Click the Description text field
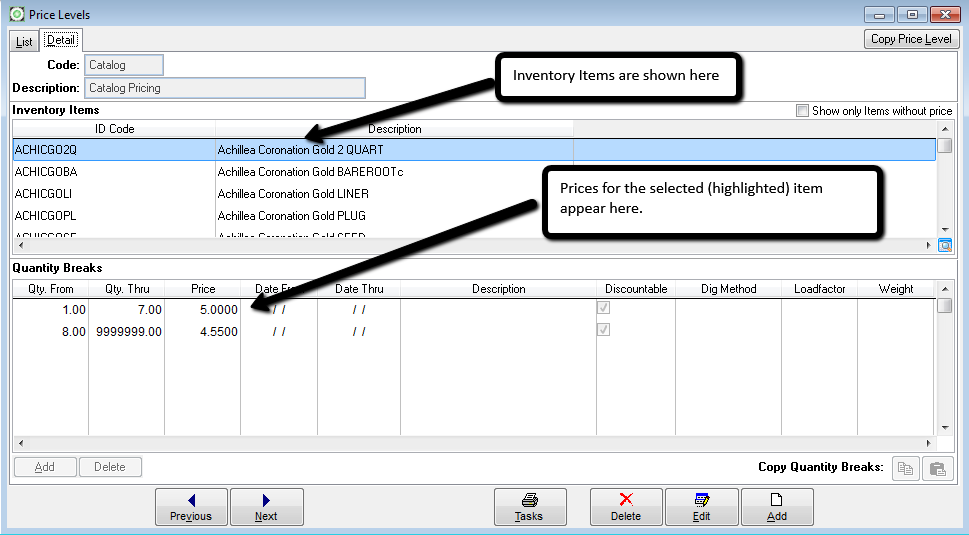 pyautogui.click(x=224, y=88)
